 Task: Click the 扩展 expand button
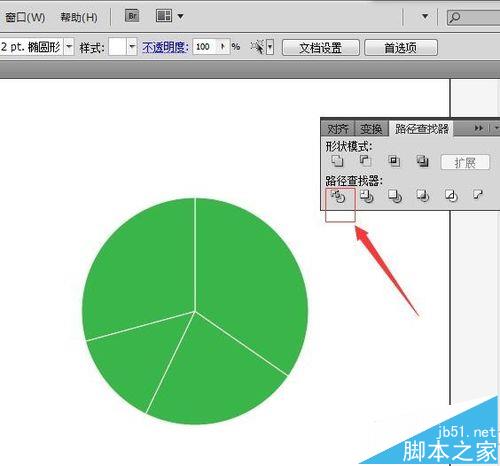pos(465,162)
